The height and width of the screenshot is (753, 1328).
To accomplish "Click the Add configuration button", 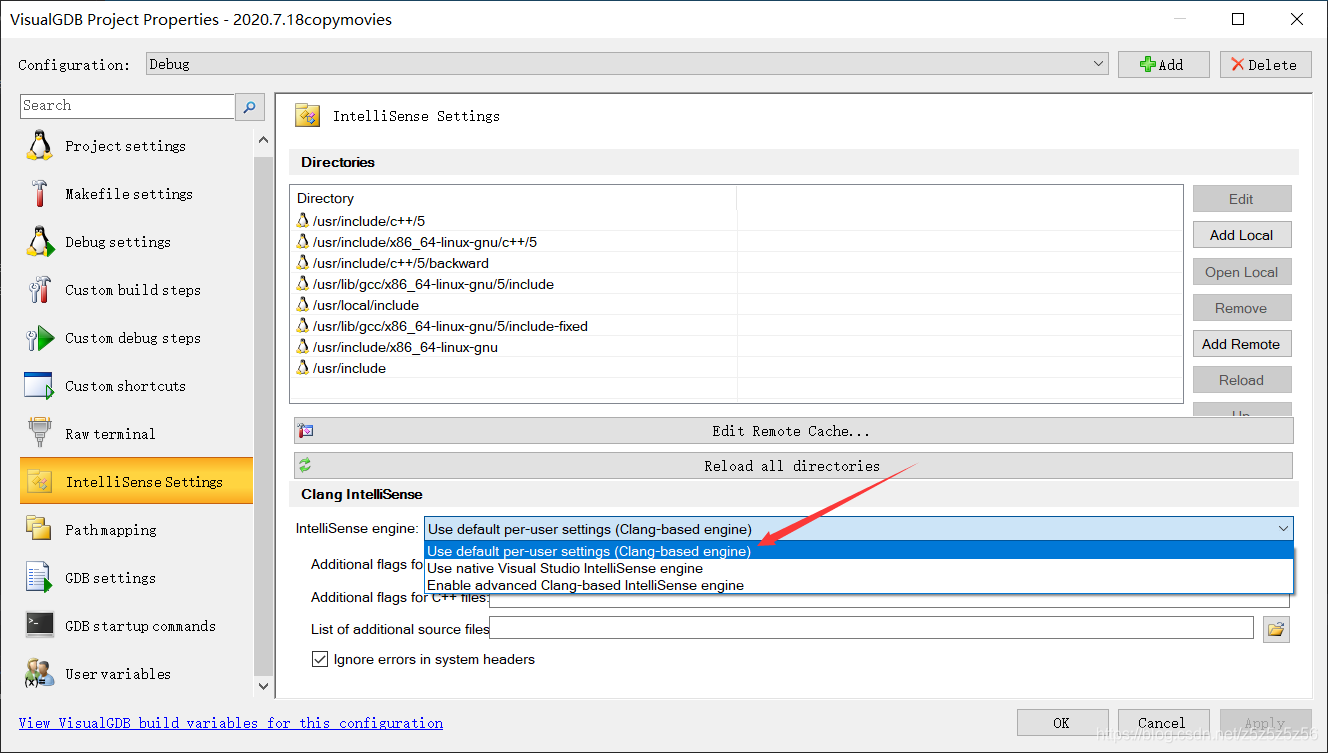I will click(x=1163, y=64).
